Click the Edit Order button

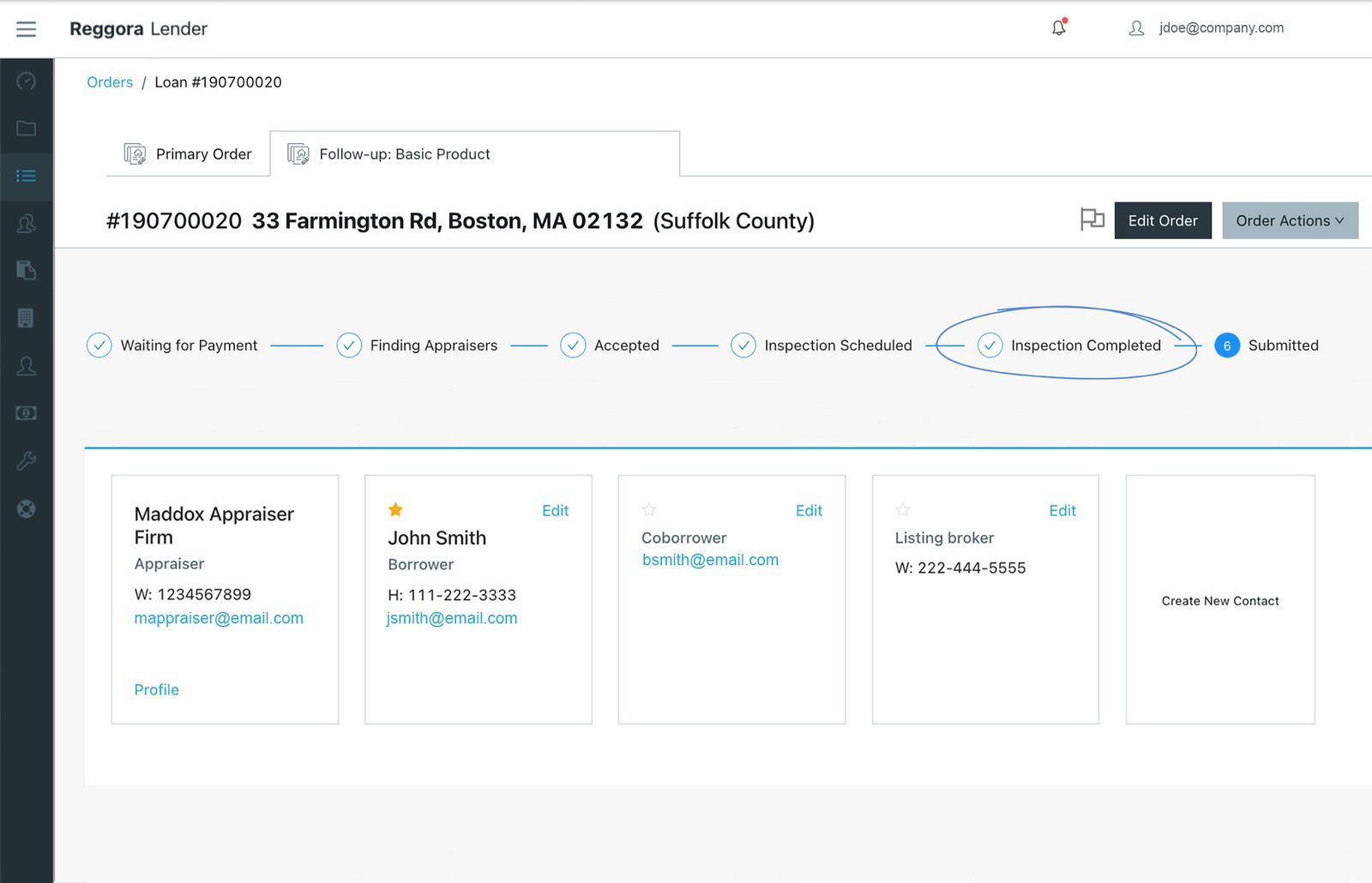[x=1162, y=220]
